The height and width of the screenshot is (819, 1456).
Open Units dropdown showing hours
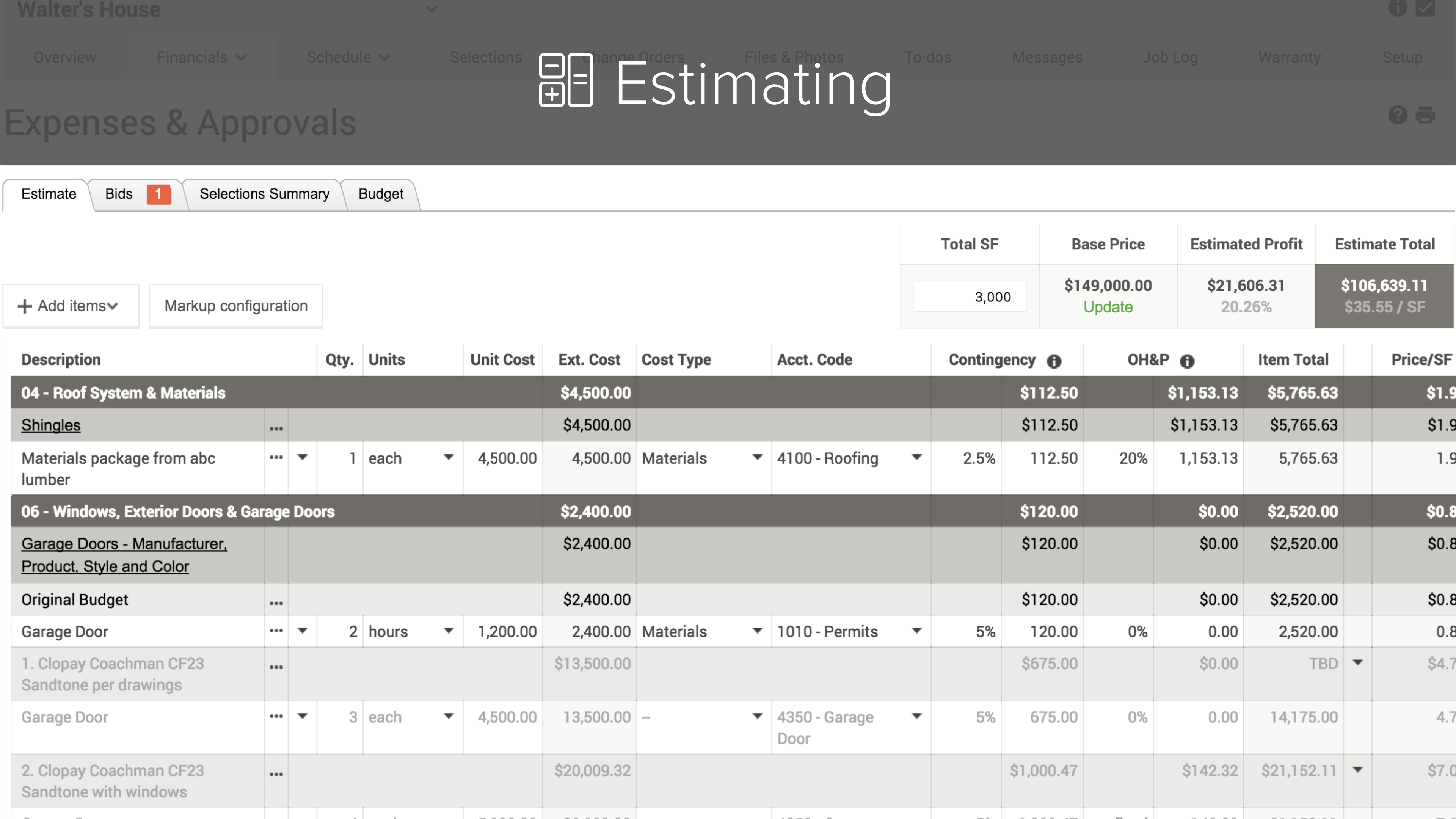point(448,630)
